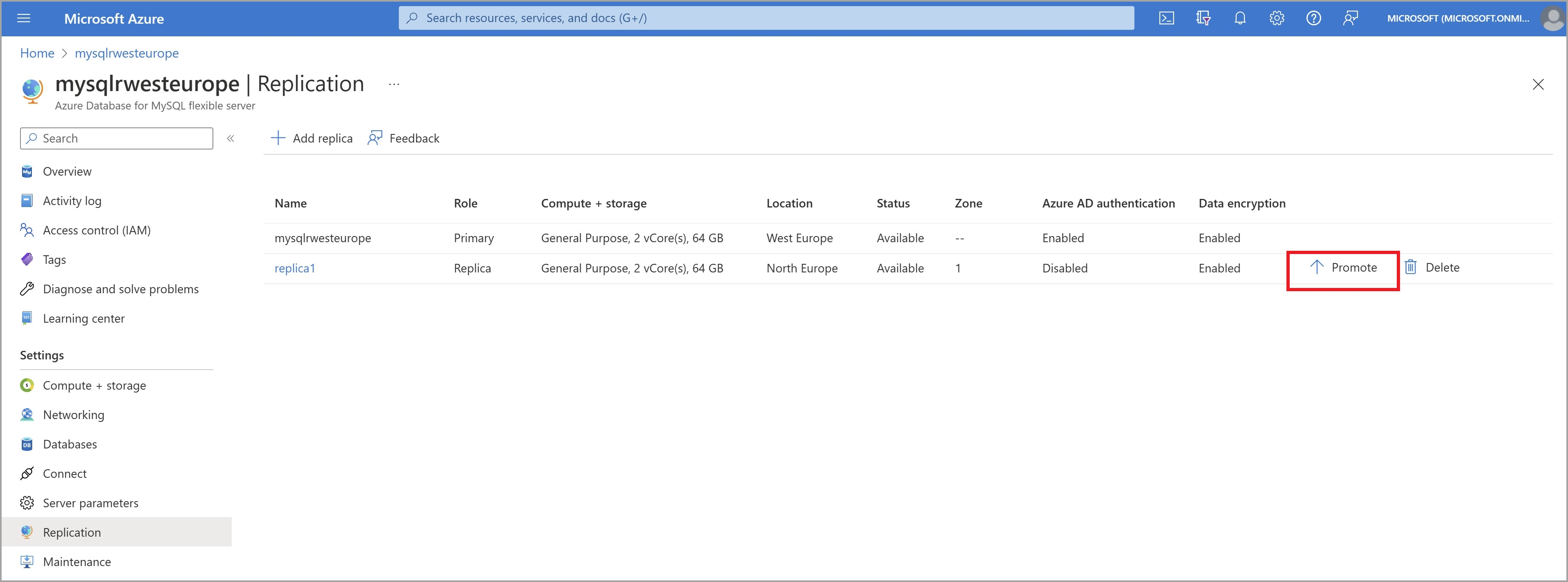Open the hamburger portal menu
Screen dimensions: 1568x582
tap(24, 18)
